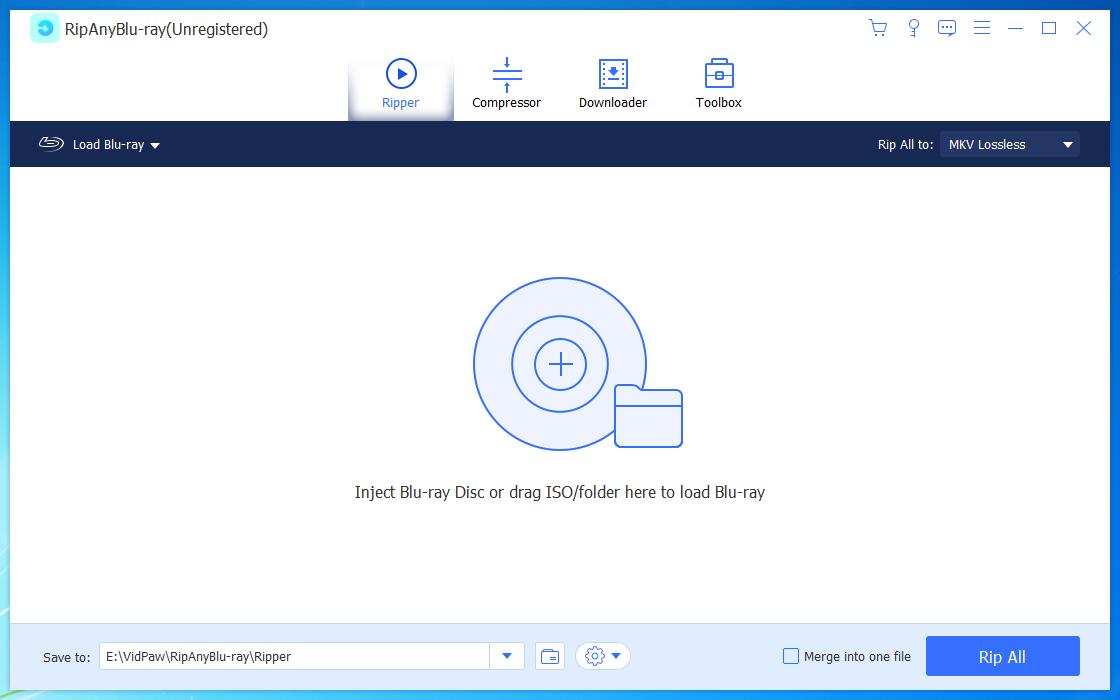Image resolution: width=1120 pixels, height=700 pixels.
Task: Click the folder icon beside the disc
Action: tap(648, 416)
